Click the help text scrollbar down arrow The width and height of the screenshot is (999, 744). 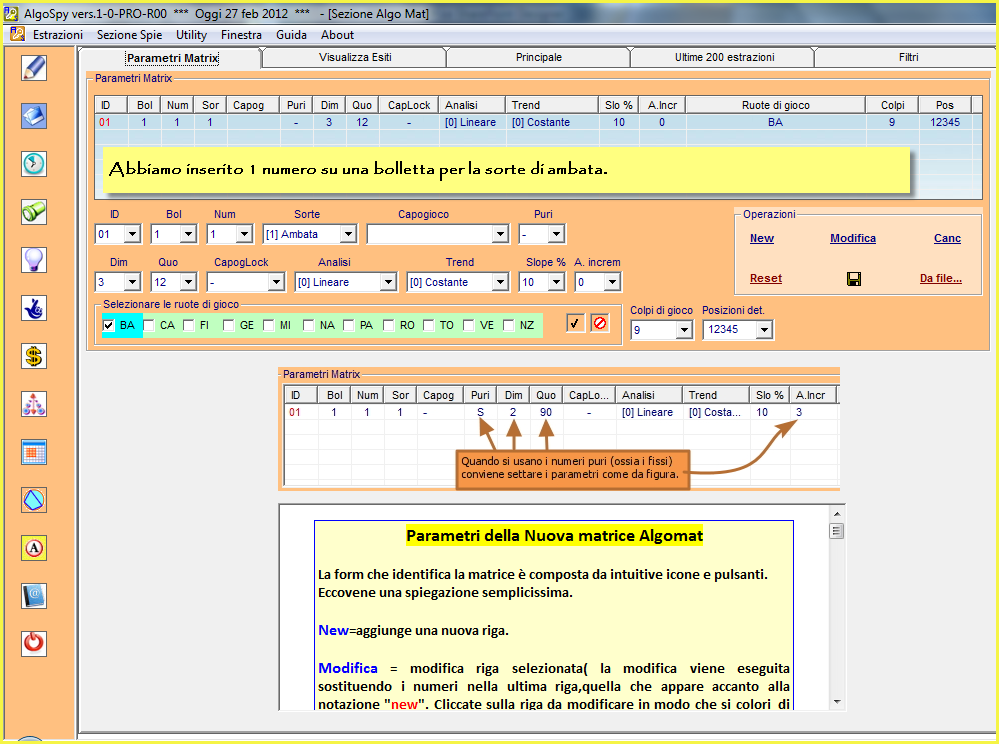(837, 702)
